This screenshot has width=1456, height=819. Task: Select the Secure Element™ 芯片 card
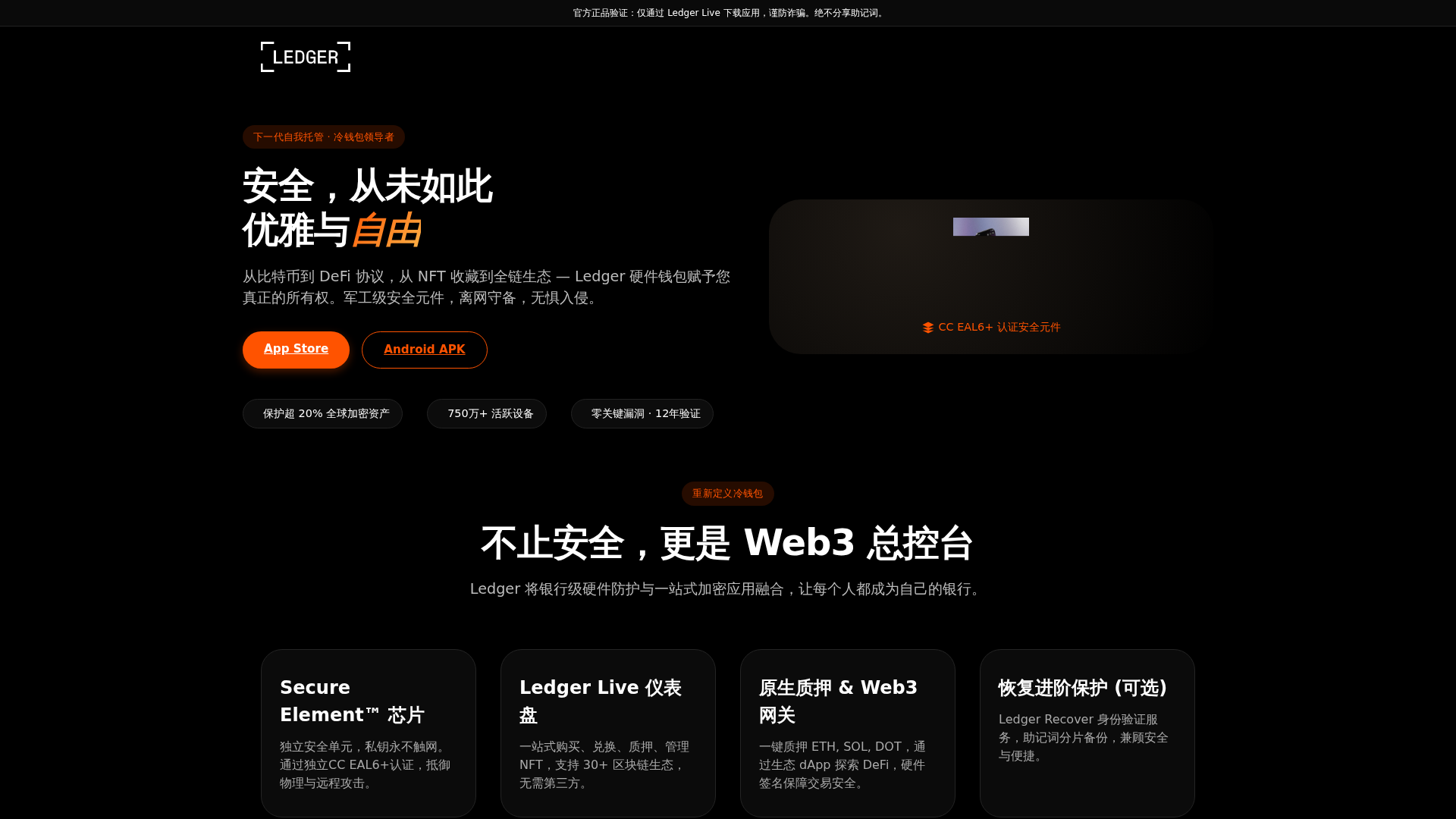[x=369, y=733]
